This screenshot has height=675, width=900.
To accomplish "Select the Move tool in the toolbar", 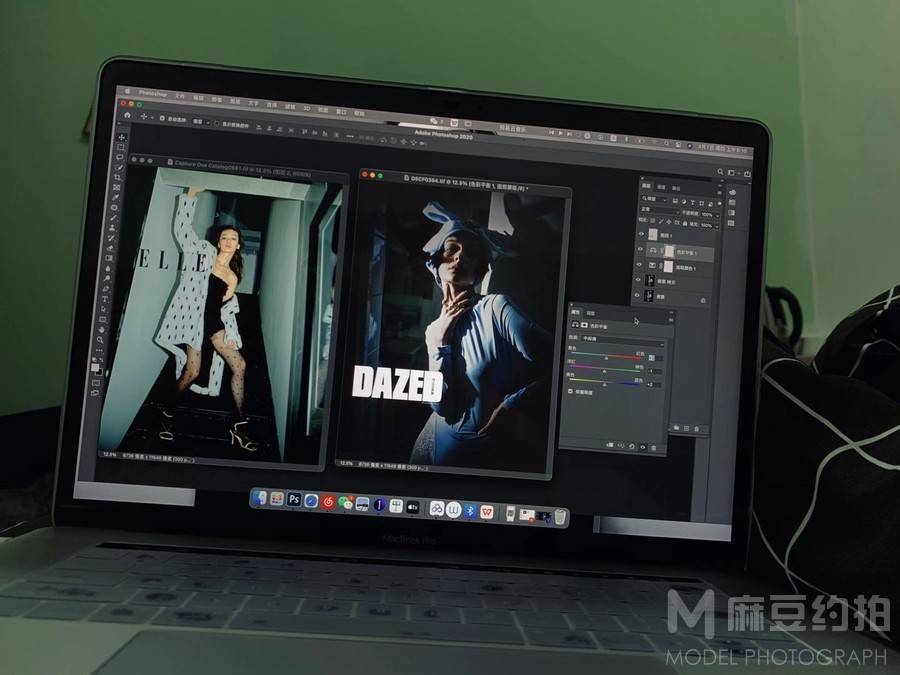I will (121, 137).
